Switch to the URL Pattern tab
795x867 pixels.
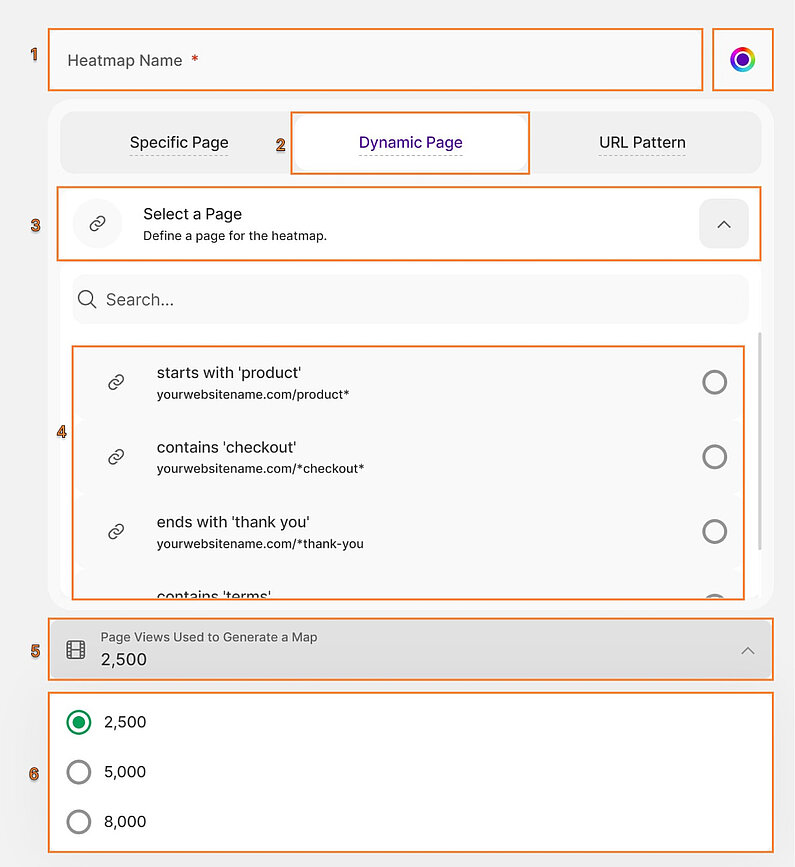(642, 143)
